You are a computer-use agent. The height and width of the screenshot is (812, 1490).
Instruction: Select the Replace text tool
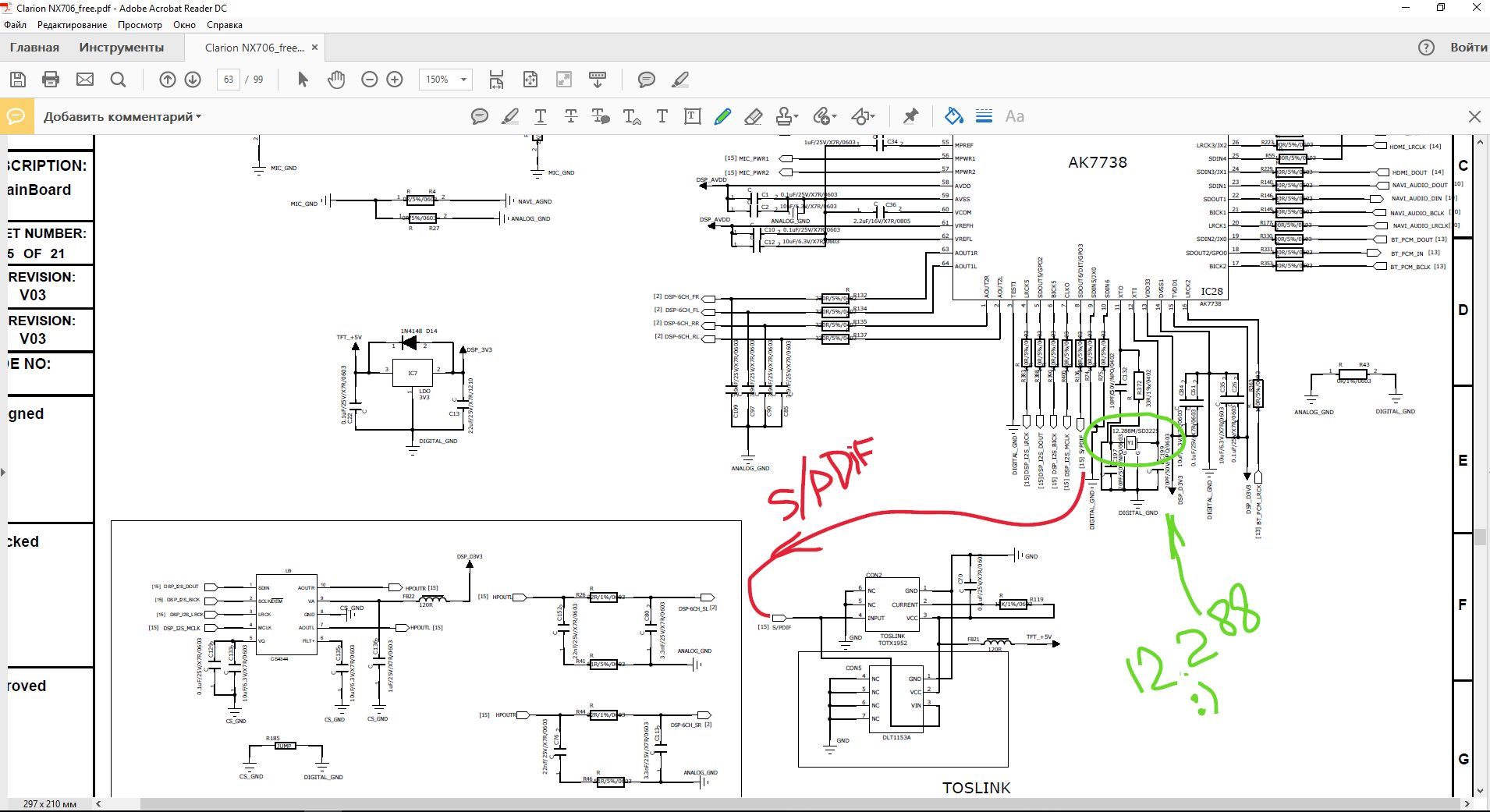pos(601,117)
